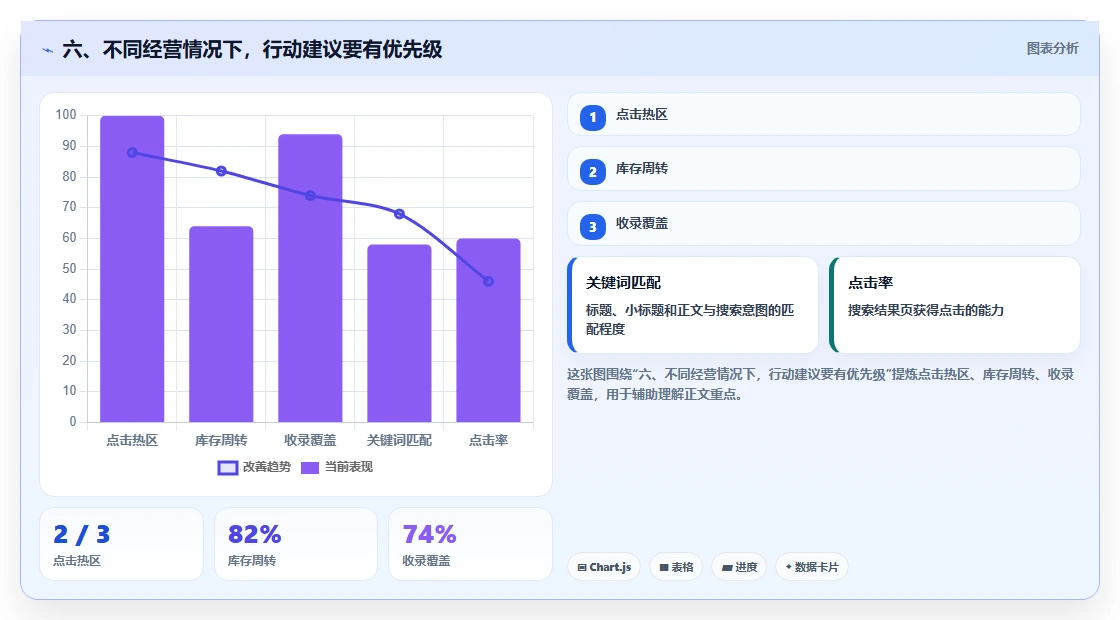Click the 收录覆盖 bar in the chart
The height and width of the screenshot is (620, 1120).
(310, 279)
